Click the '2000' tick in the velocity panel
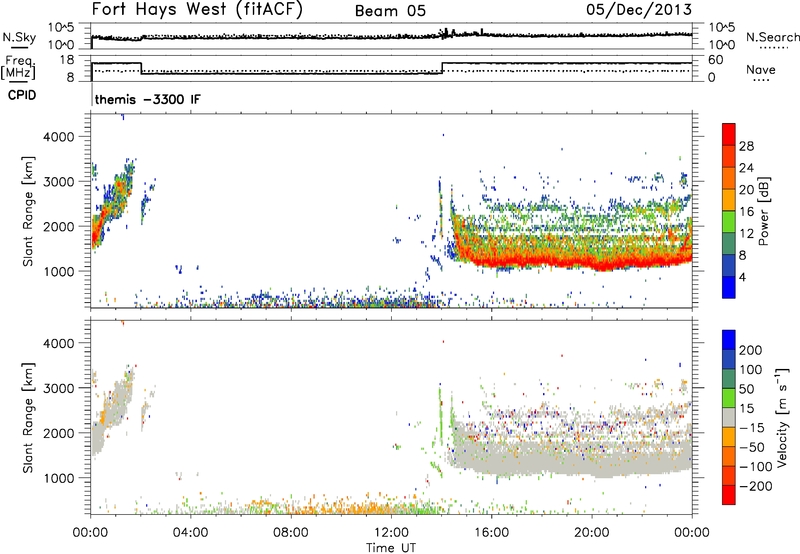This screenshot has height=554, width=800. pyautogui.click(x=59, y=433)
